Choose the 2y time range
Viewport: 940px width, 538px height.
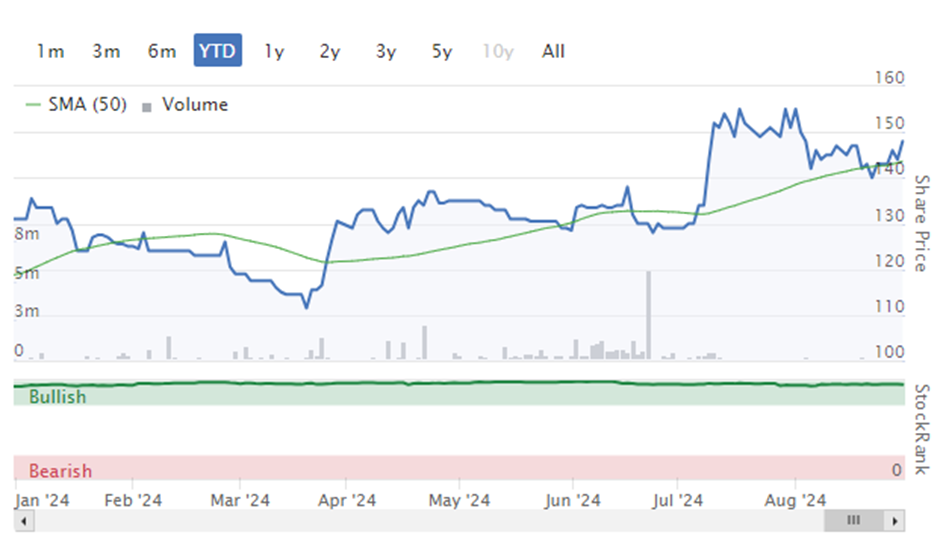[330, 51]
